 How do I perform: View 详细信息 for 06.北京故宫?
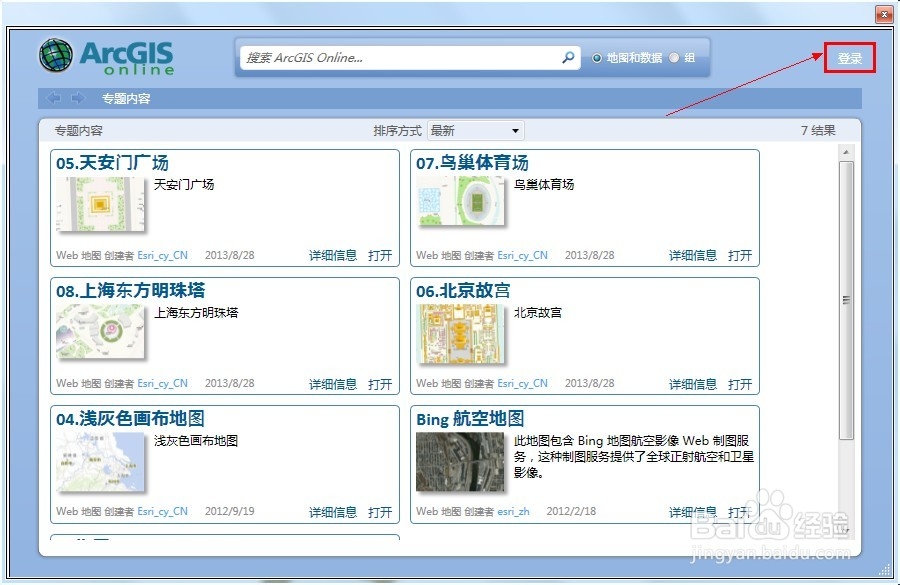(x=693, y=384)
